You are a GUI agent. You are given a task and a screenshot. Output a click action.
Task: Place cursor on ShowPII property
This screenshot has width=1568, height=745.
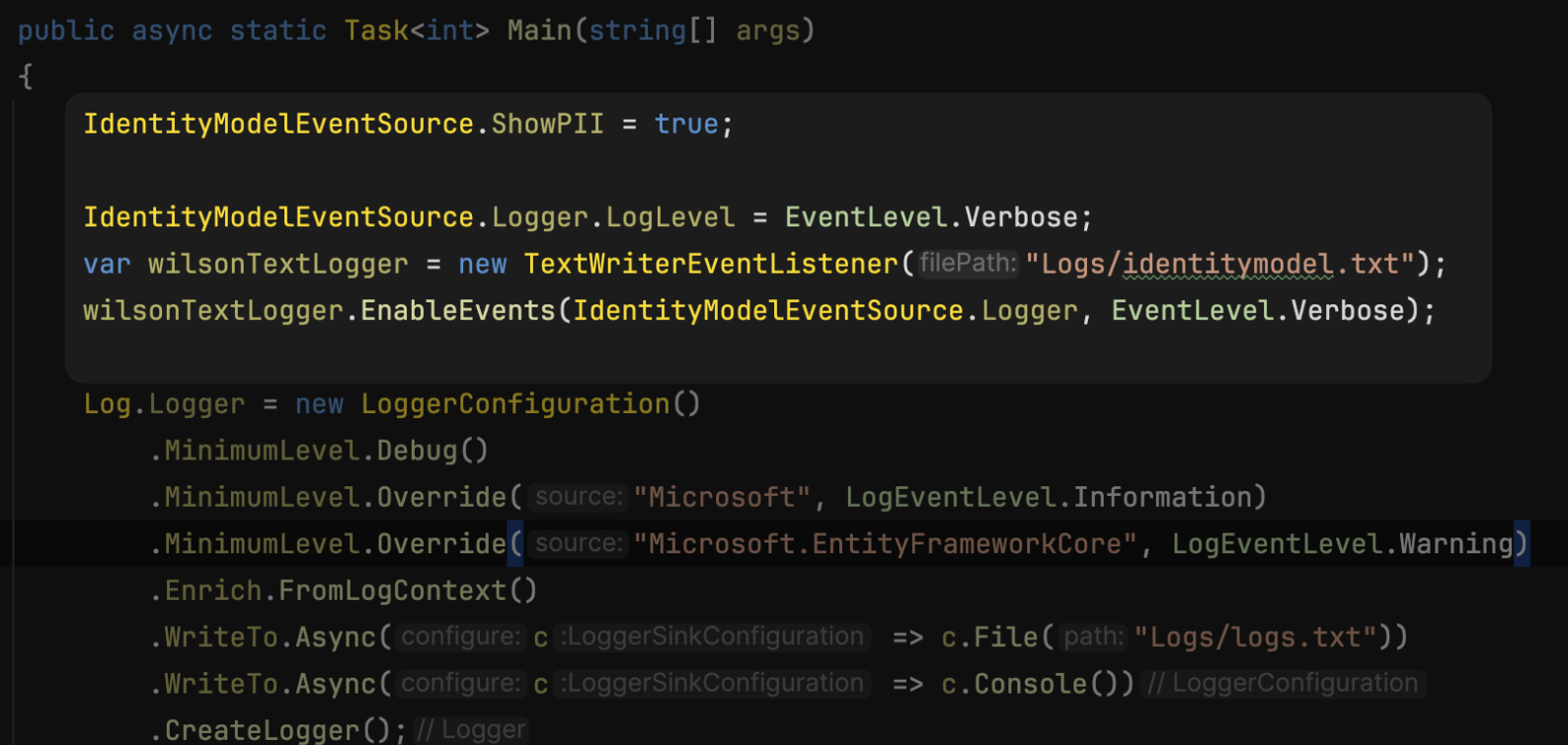pyautogui.click(x=547, y=124)
